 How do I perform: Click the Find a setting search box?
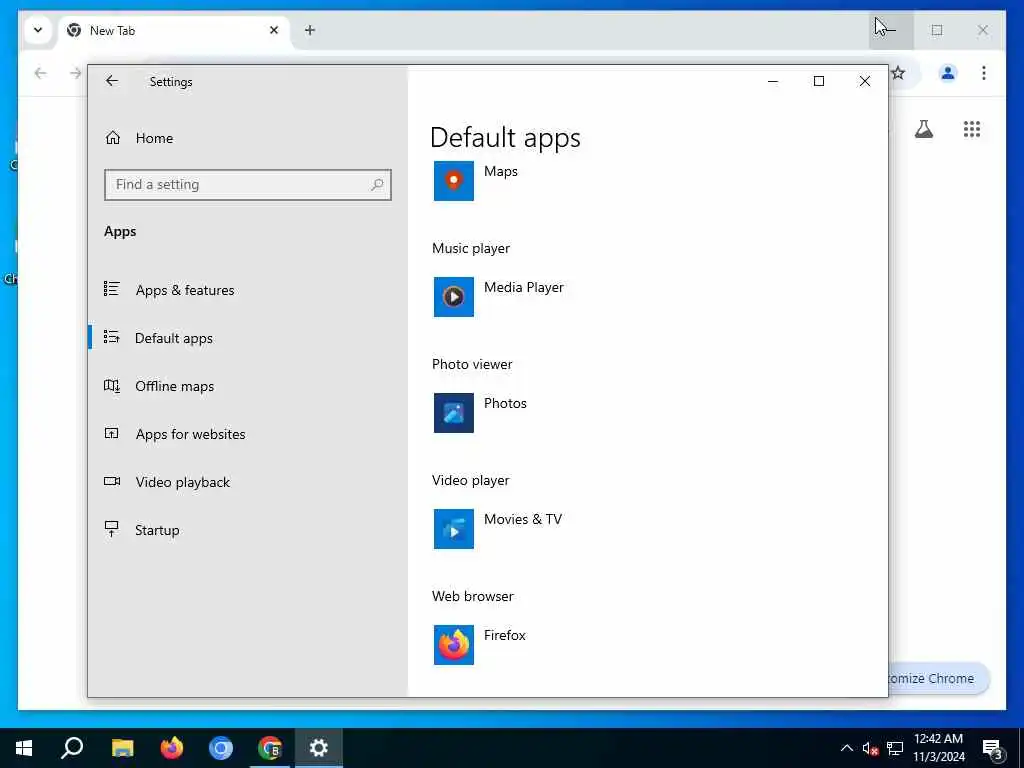click(x=248, y=185)
